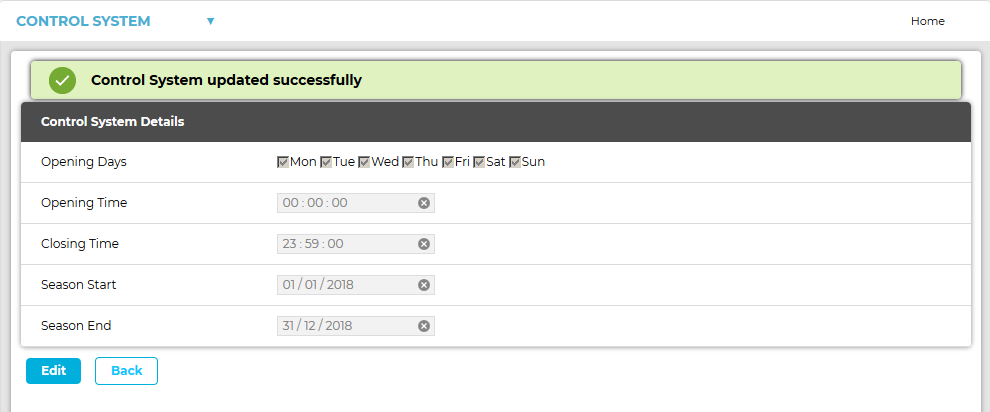Toggle the Wed opening day checkbox
The height and width of the screenshot is (412, 990).
(x=365, y=162)
